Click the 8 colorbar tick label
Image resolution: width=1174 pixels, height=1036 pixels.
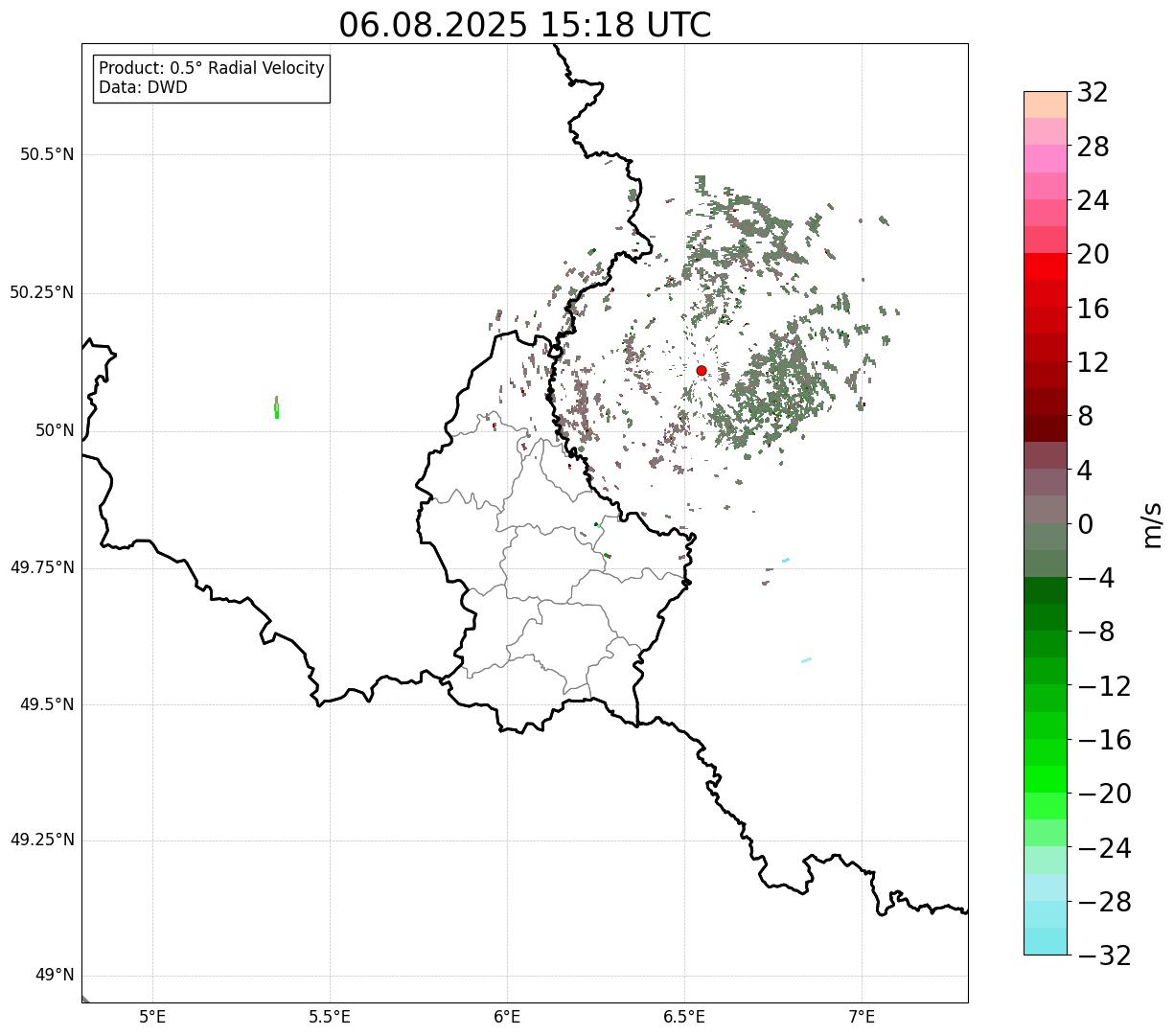(1085, 416)
